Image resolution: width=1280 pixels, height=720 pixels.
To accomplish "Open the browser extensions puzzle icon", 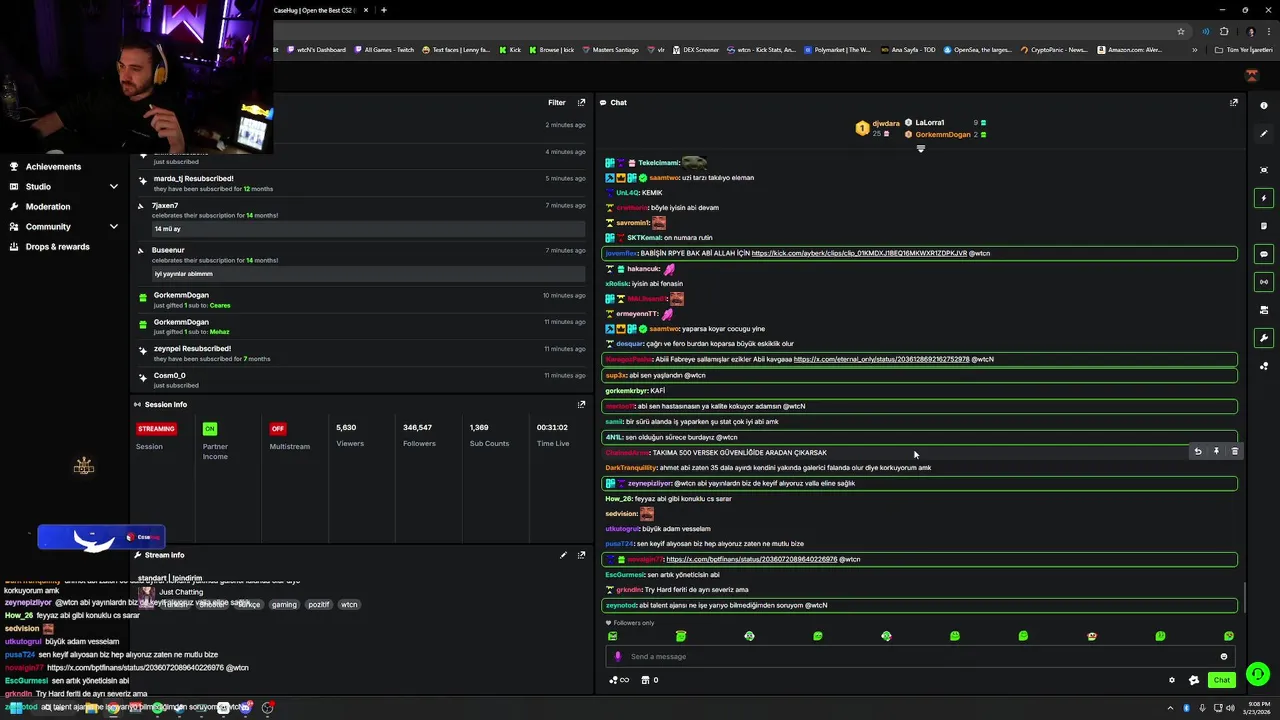I will click(1224, 31).
